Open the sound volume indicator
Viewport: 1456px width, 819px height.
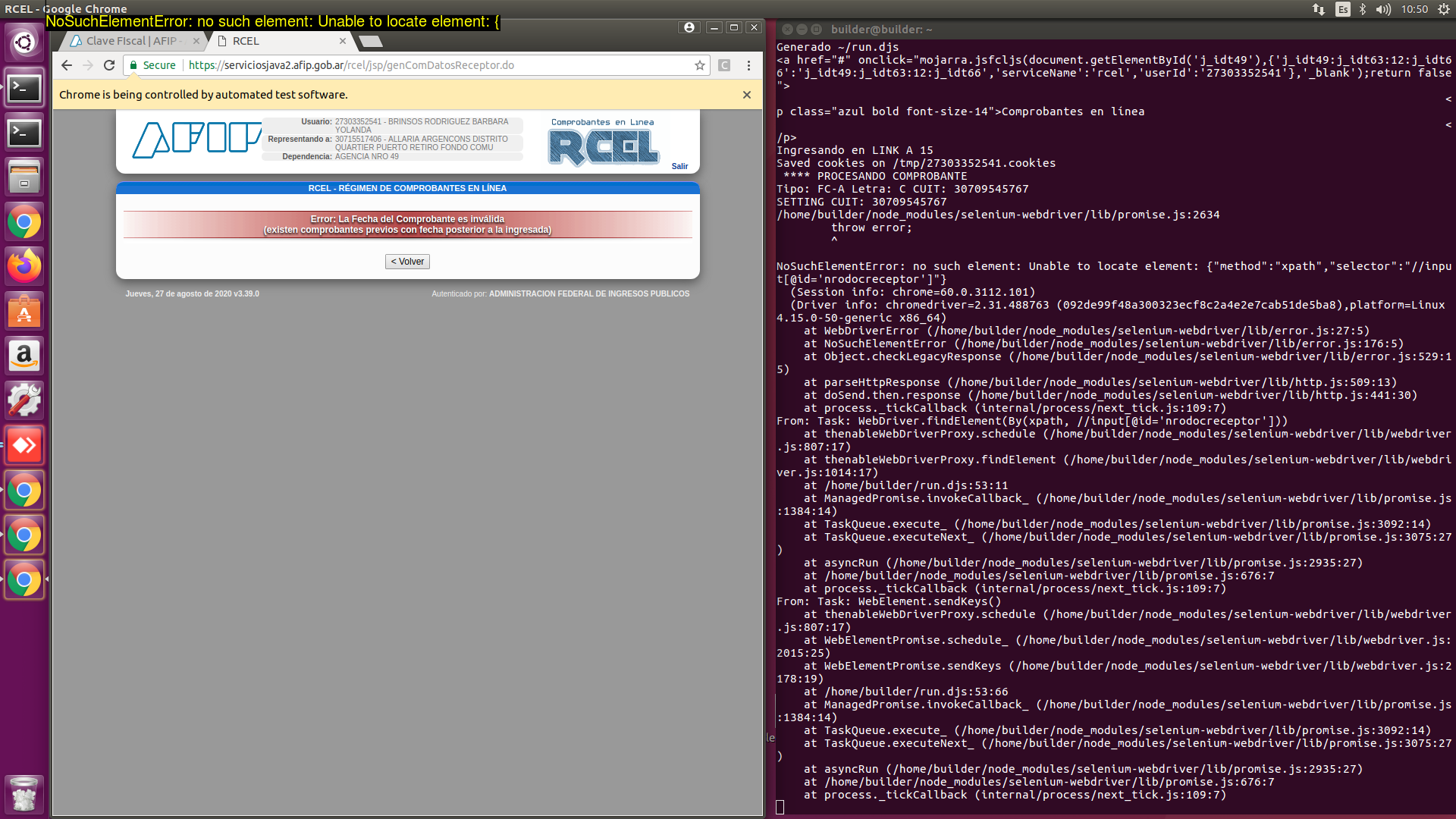[x=1383, y=9]
